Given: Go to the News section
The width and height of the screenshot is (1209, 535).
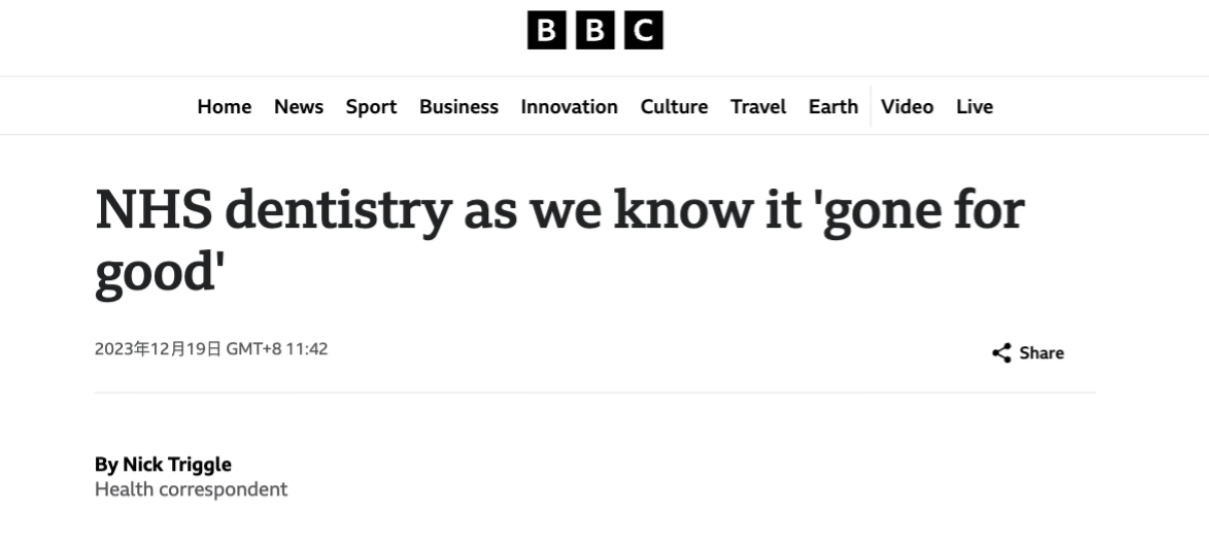Looking at the screenshot, I should tap(299, 107).
